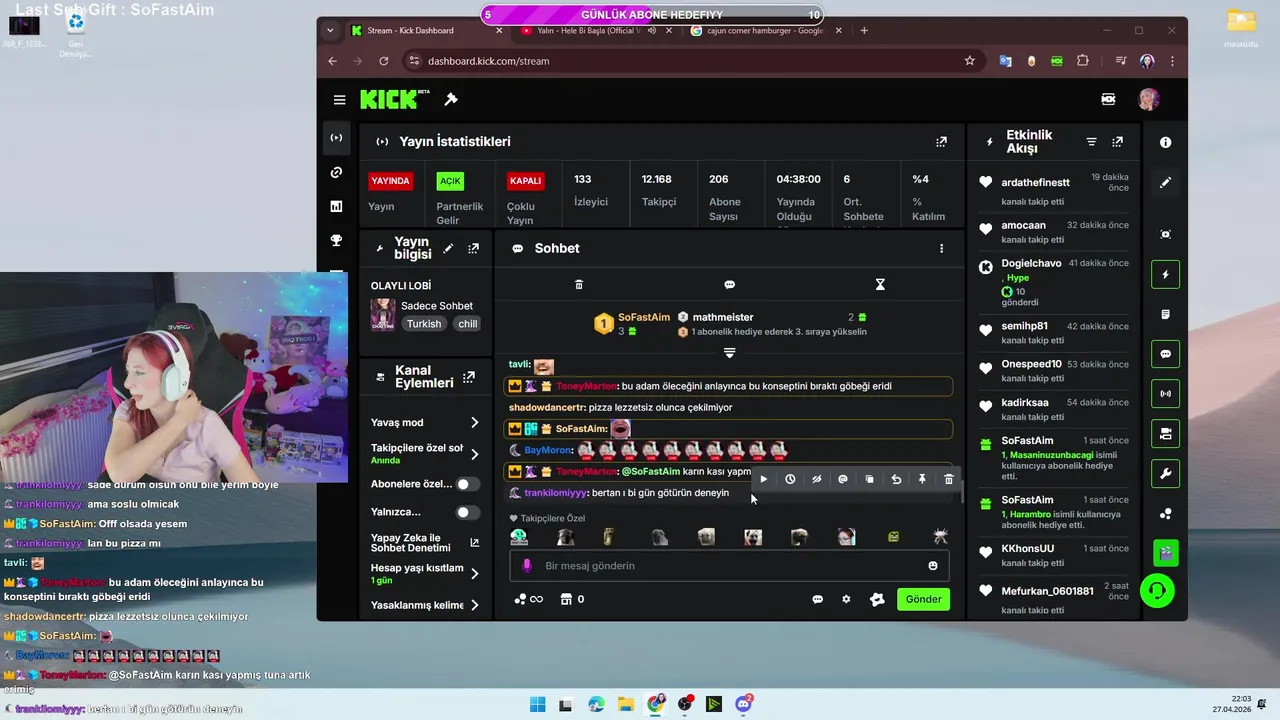Pop out the Kanal Eylemleri panel
Screen dimensions: 1280x720
pos(468,377)
